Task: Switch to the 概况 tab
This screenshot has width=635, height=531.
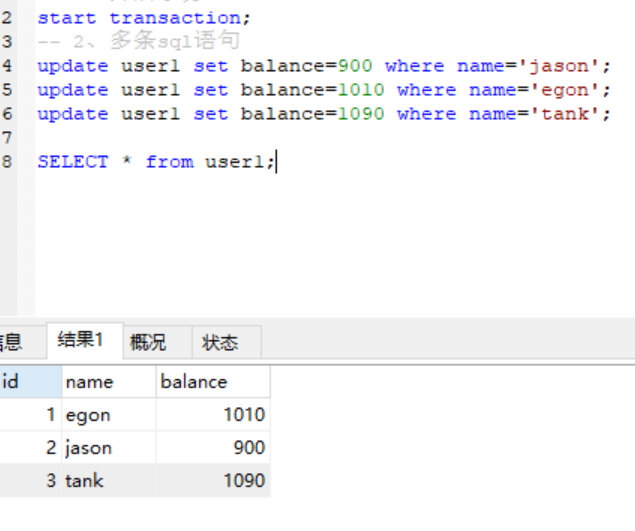Action: click(157, 342)
